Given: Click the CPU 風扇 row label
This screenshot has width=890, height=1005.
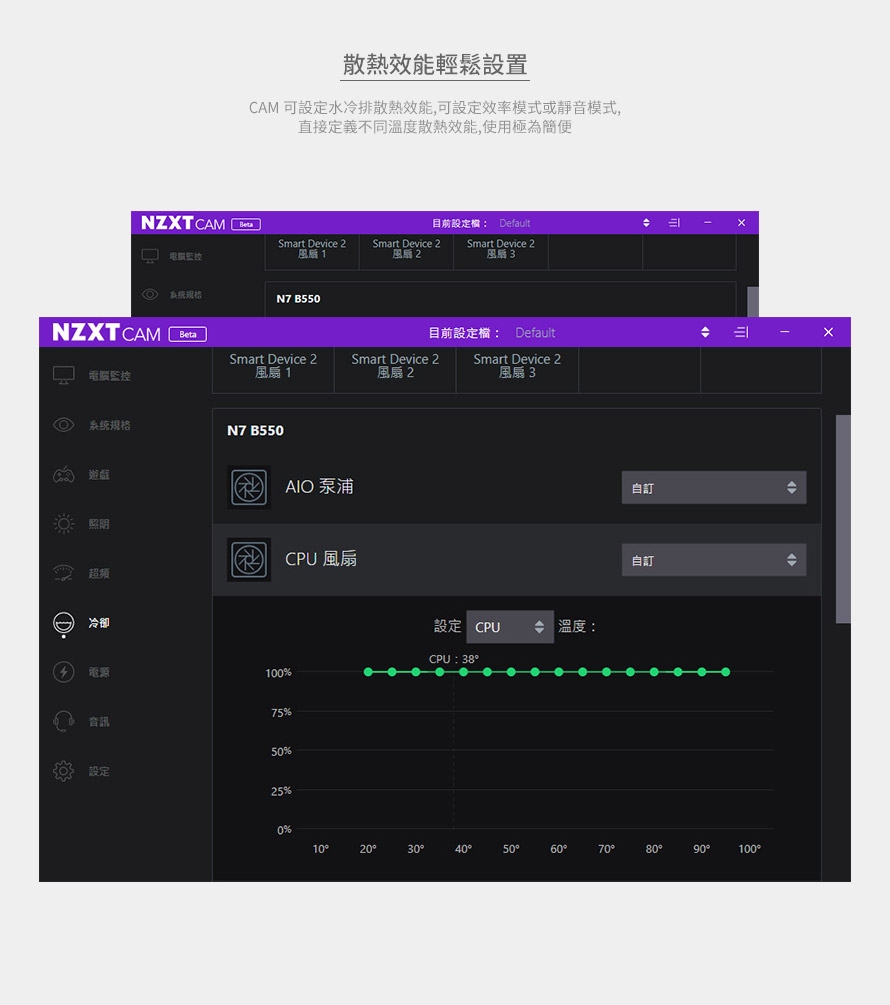Looking at the screenshot, I should tap(321, 559).
